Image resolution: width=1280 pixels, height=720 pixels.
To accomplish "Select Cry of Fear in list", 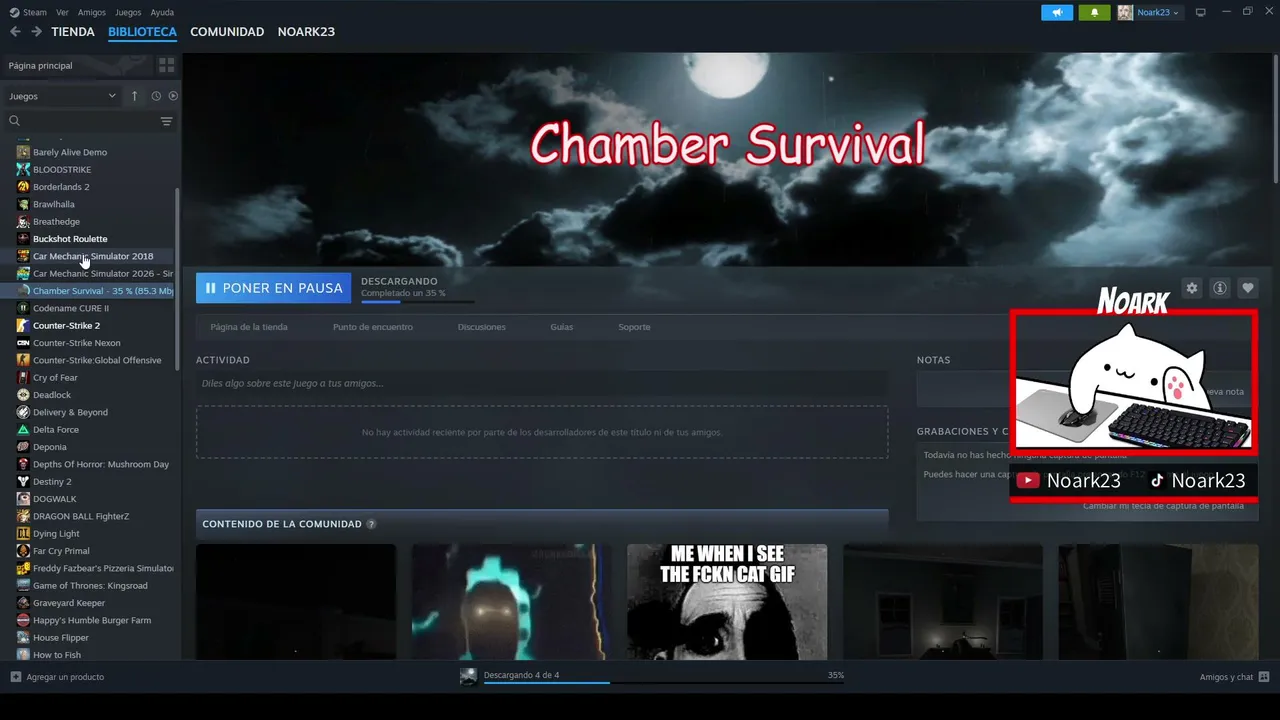I will pos(55,377).
